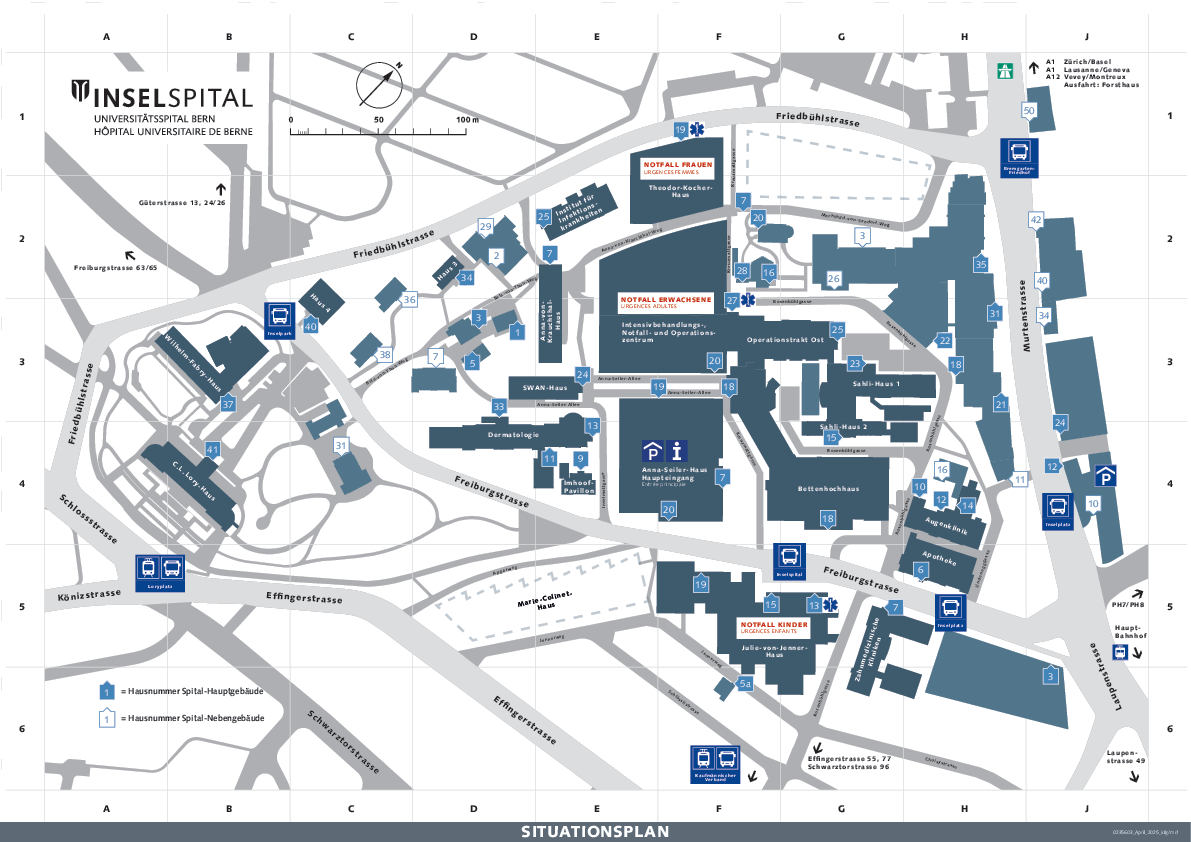Click the green motorway sign icon
This screenshot has height=842, width=1191.
[x=1006, y=71]
